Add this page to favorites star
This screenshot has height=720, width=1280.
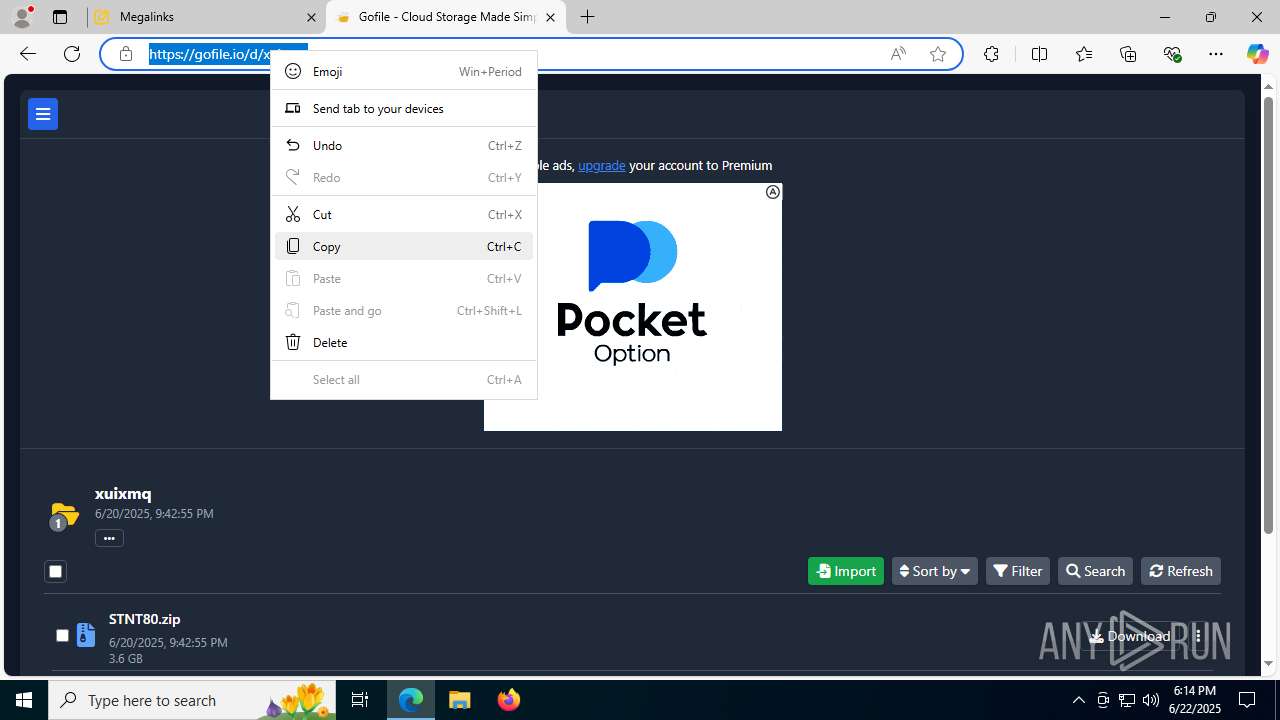[938, 54]
